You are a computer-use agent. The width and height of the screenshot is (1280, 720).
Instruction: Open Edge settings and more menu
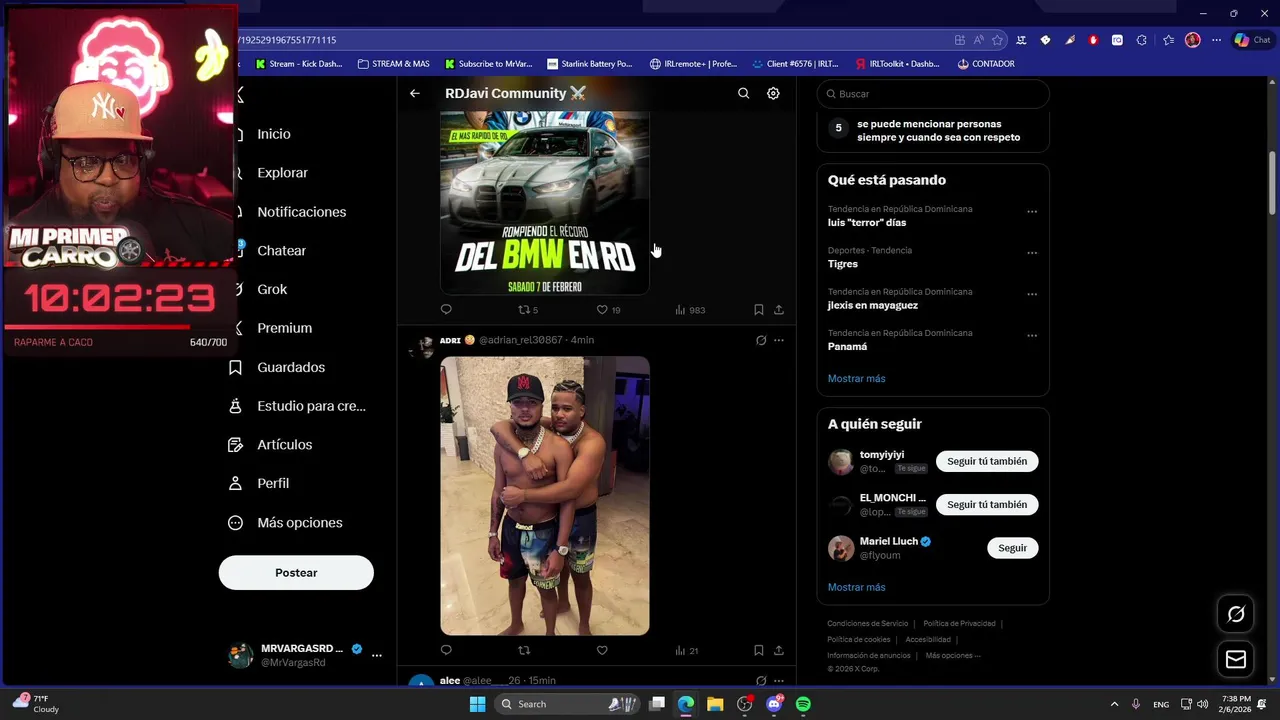tap(1216, 40)
